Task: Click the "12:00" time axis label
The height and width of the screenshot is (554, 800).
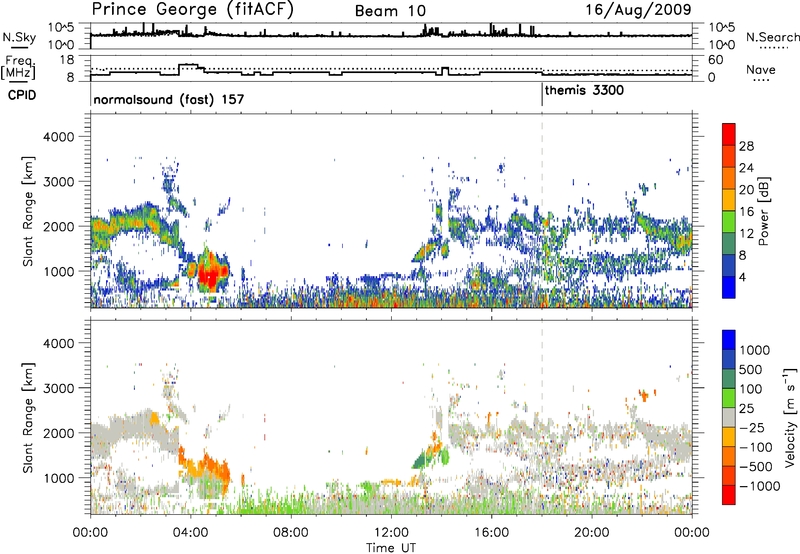Action: [x=391, y=533]
